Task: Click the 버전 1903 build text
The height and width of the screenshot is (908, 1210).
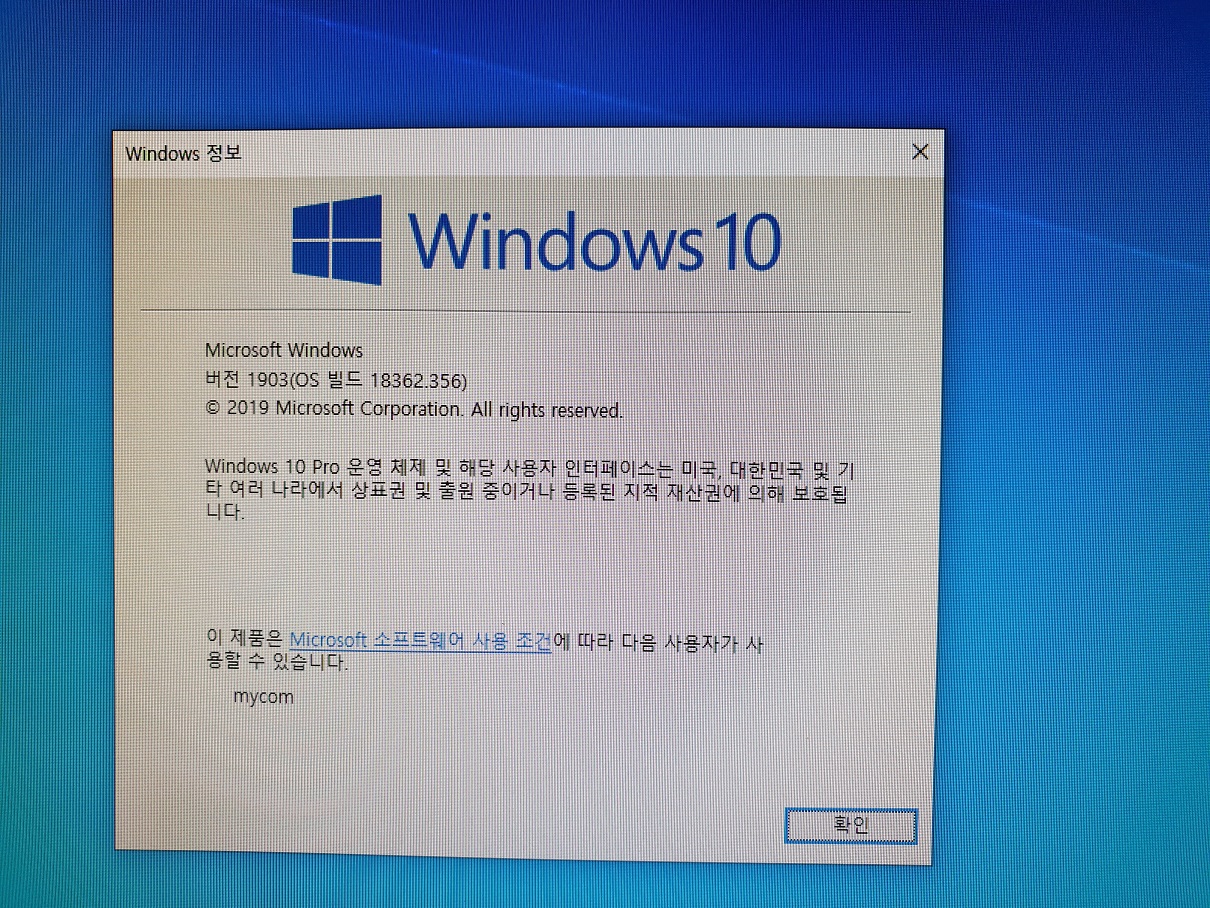Action: click(x=336, y=381)
